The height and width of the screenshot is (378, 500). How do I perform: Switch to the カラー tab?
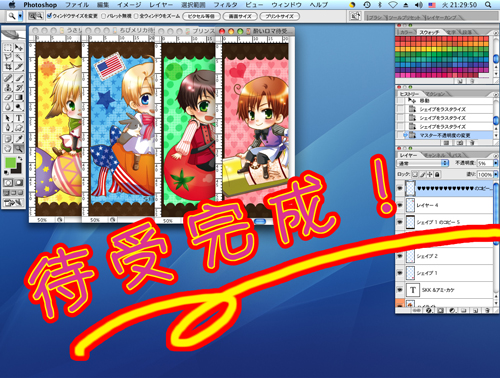point(406,32)
